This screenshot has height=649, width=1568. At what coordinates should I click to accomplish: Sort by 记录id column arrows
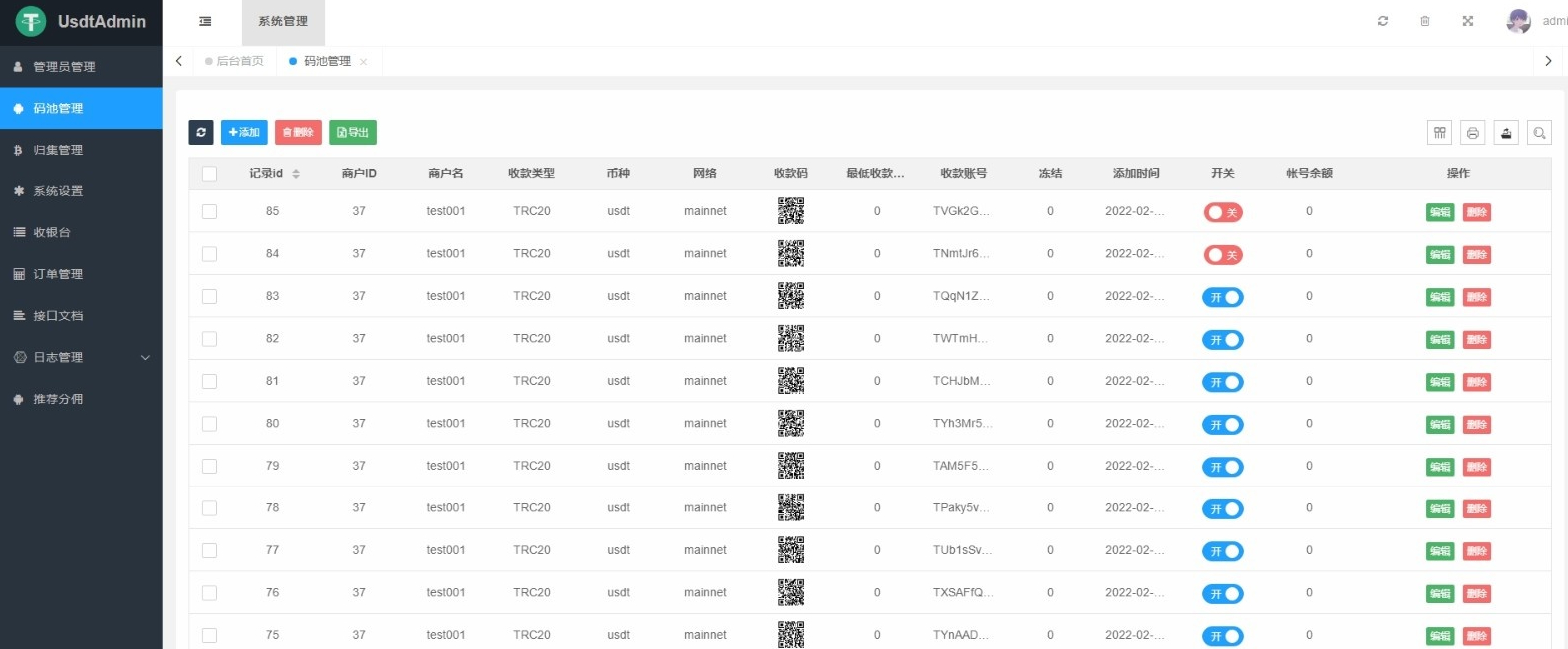pos(296,174)
